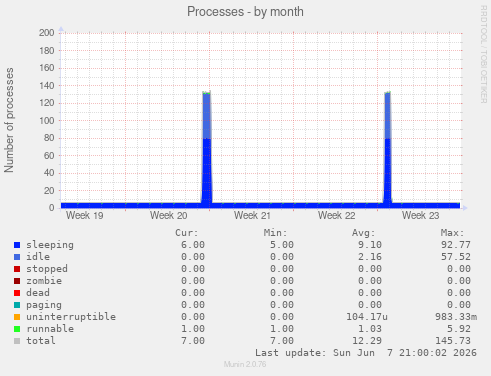Click the zombie legend color swatch

17,281
